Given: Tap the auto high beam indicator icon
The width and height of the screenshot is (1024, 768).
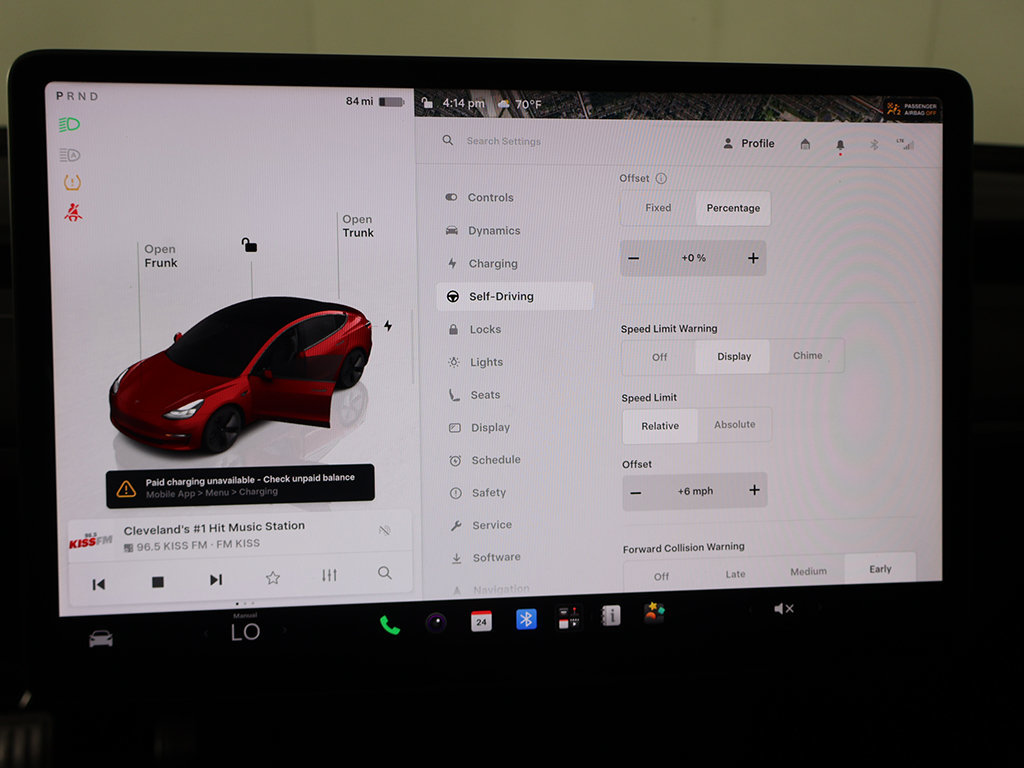Looking at the screenshot, I should (70, 155).
